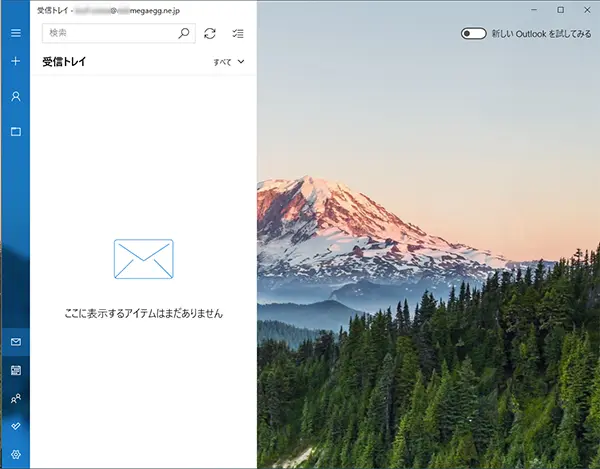Open the People contacts icon
This screenshot has height=469, width=600.
click(x=16, y=399)
